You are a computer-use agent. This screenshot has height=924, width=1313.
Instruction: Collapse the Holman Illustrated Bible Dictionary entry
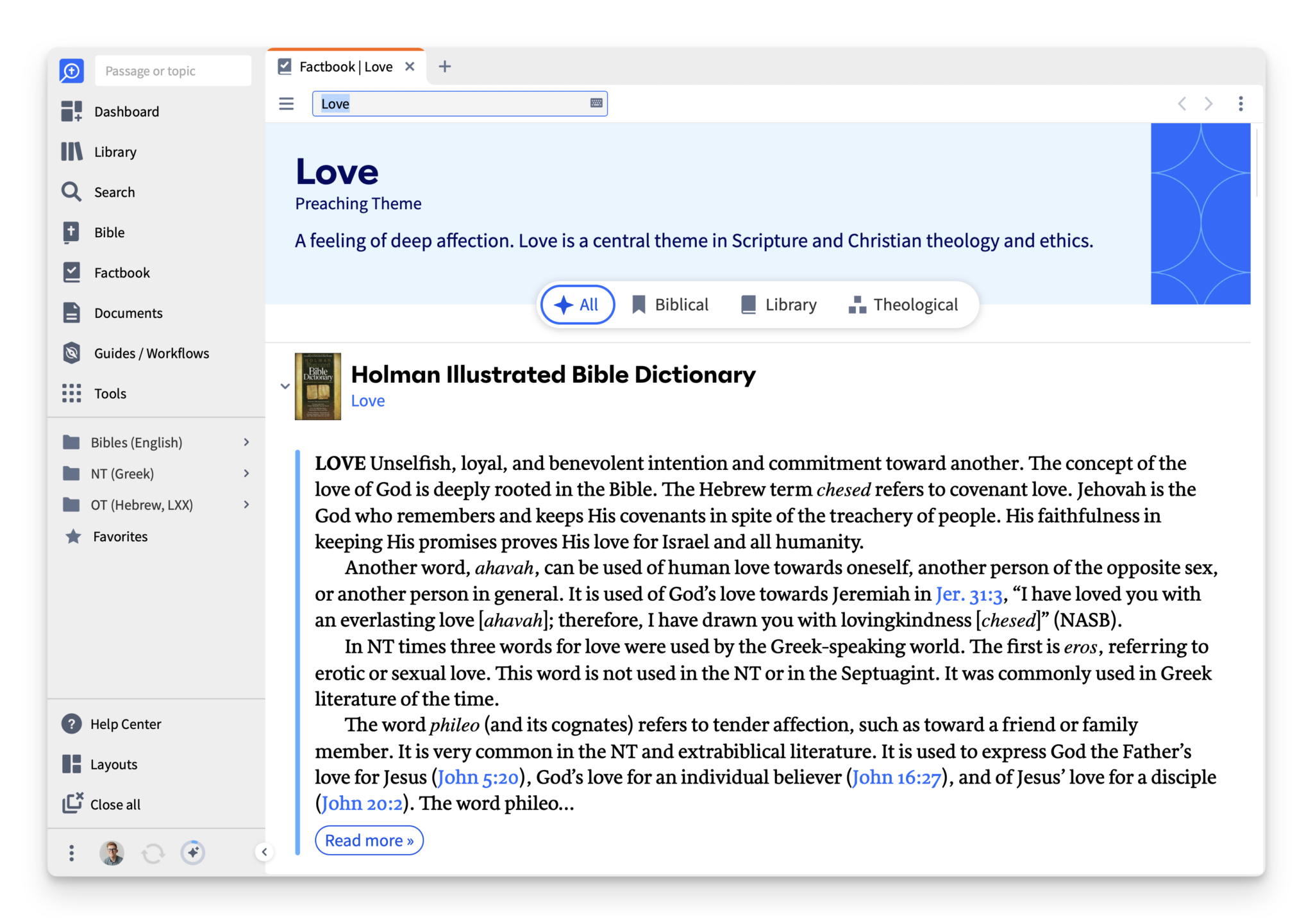[x=285, y=386]
